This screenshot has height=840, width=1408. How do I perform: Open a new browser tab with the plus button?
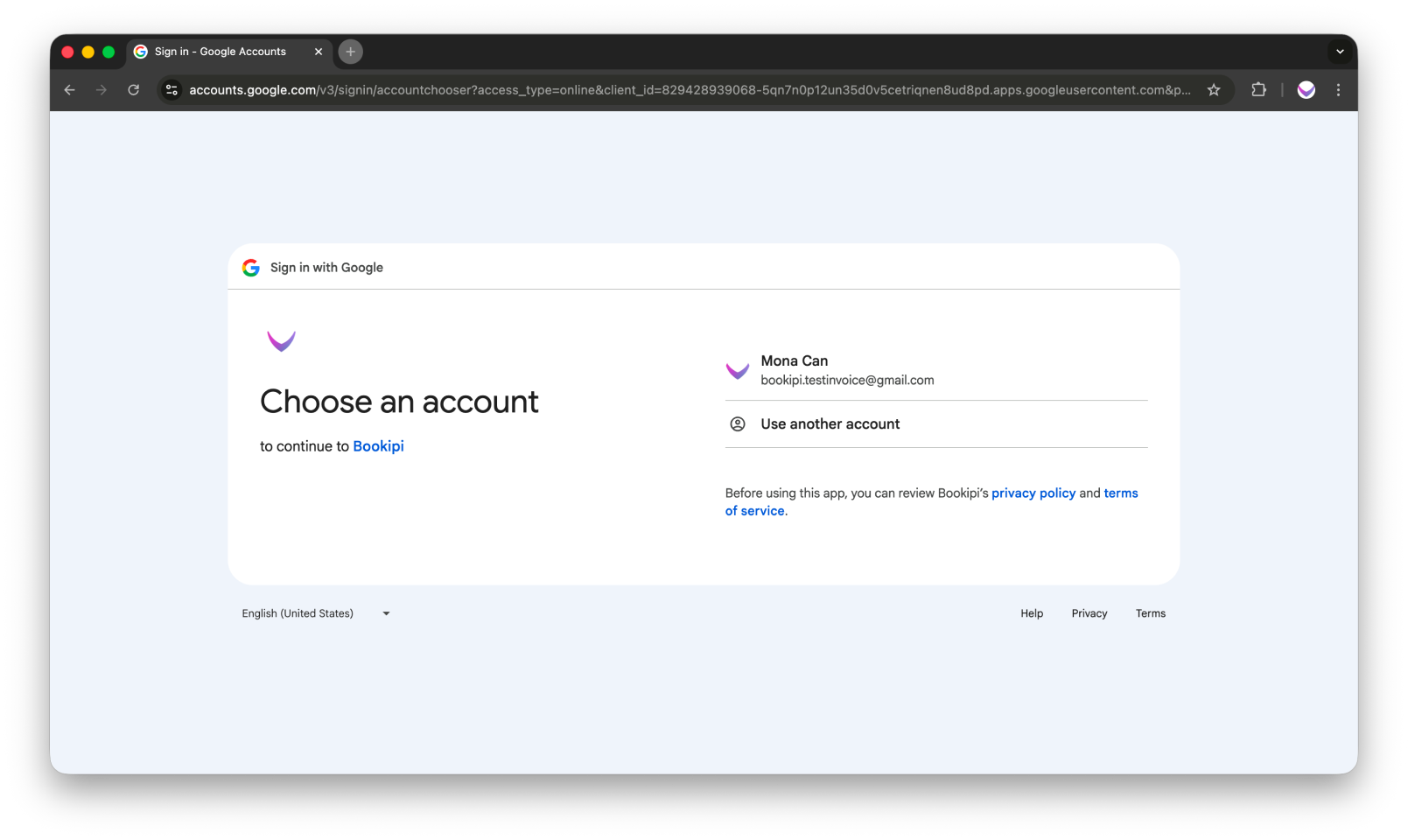click(x=350, y=52)
